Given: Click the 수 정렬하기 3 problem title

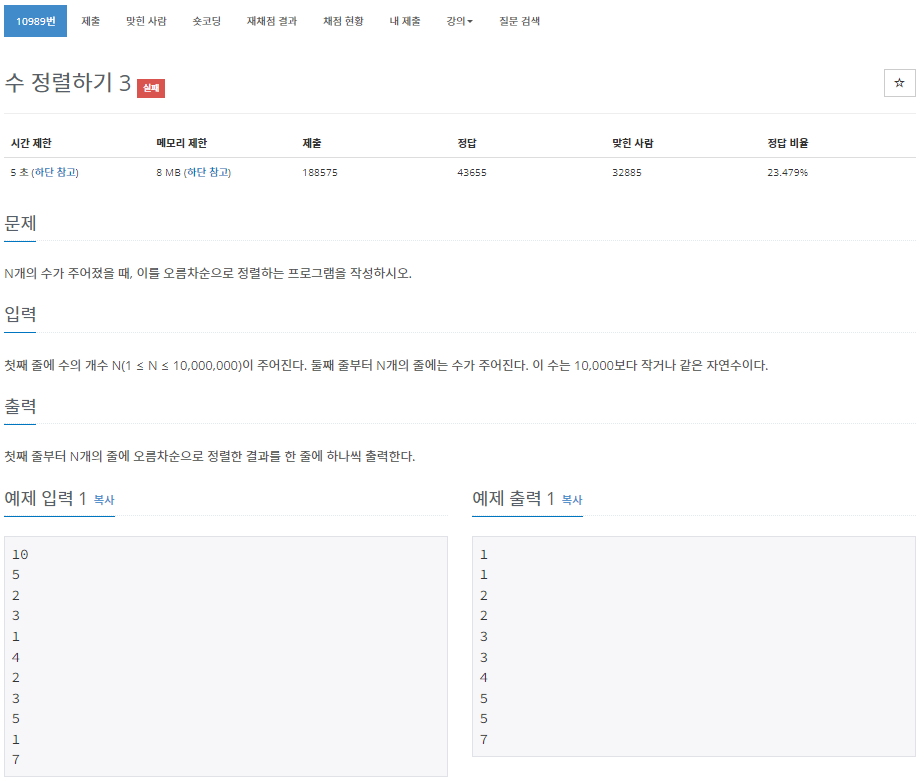Looking at the screenshot, I should click(68, 83).
